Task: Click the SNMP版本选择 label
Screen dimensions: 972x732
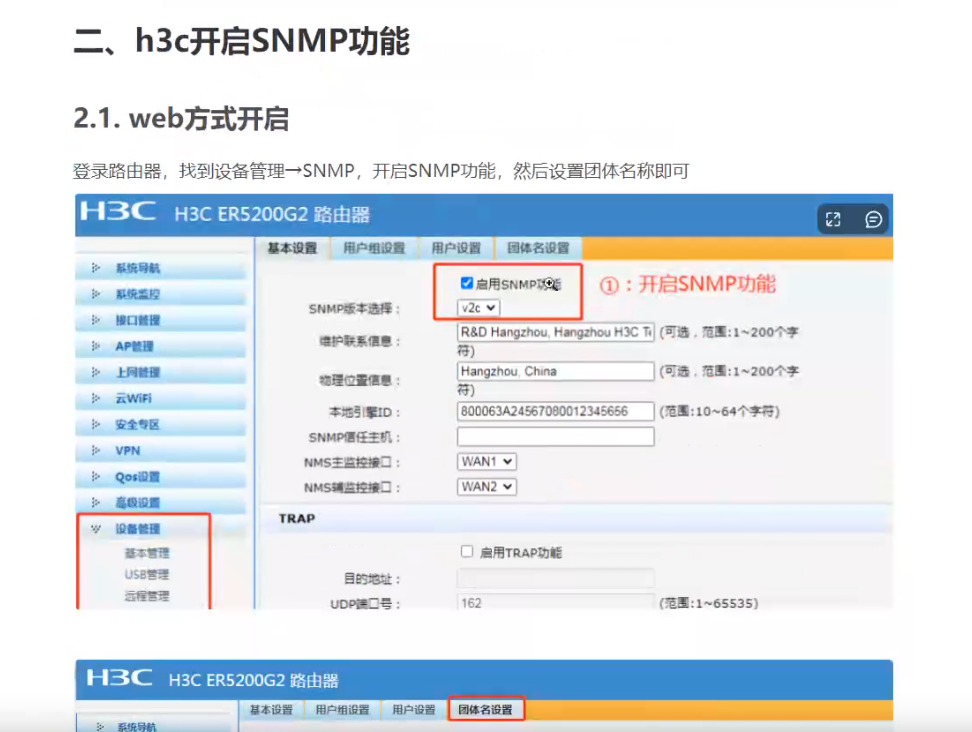Action: pos(355,309)
